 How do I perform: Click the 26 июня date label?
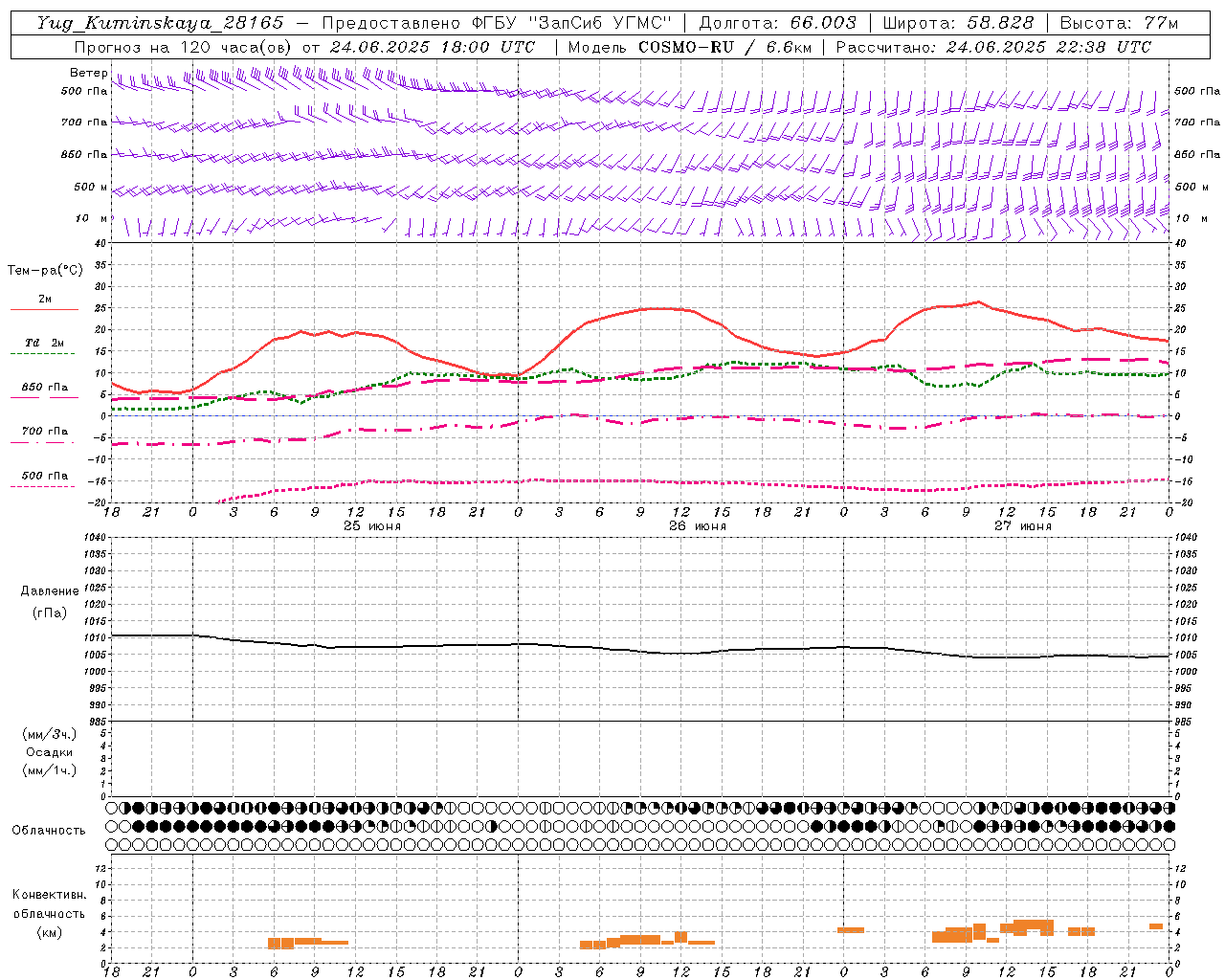[698, 526]
